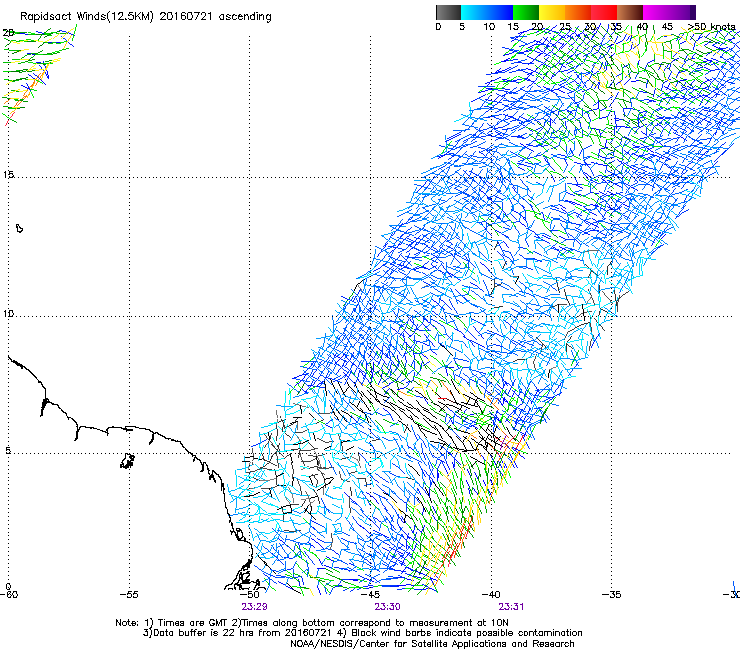The image size is (740, 650).
Task: Click the brown 35-40 knots legend swatch
Action: pos(630,12)
